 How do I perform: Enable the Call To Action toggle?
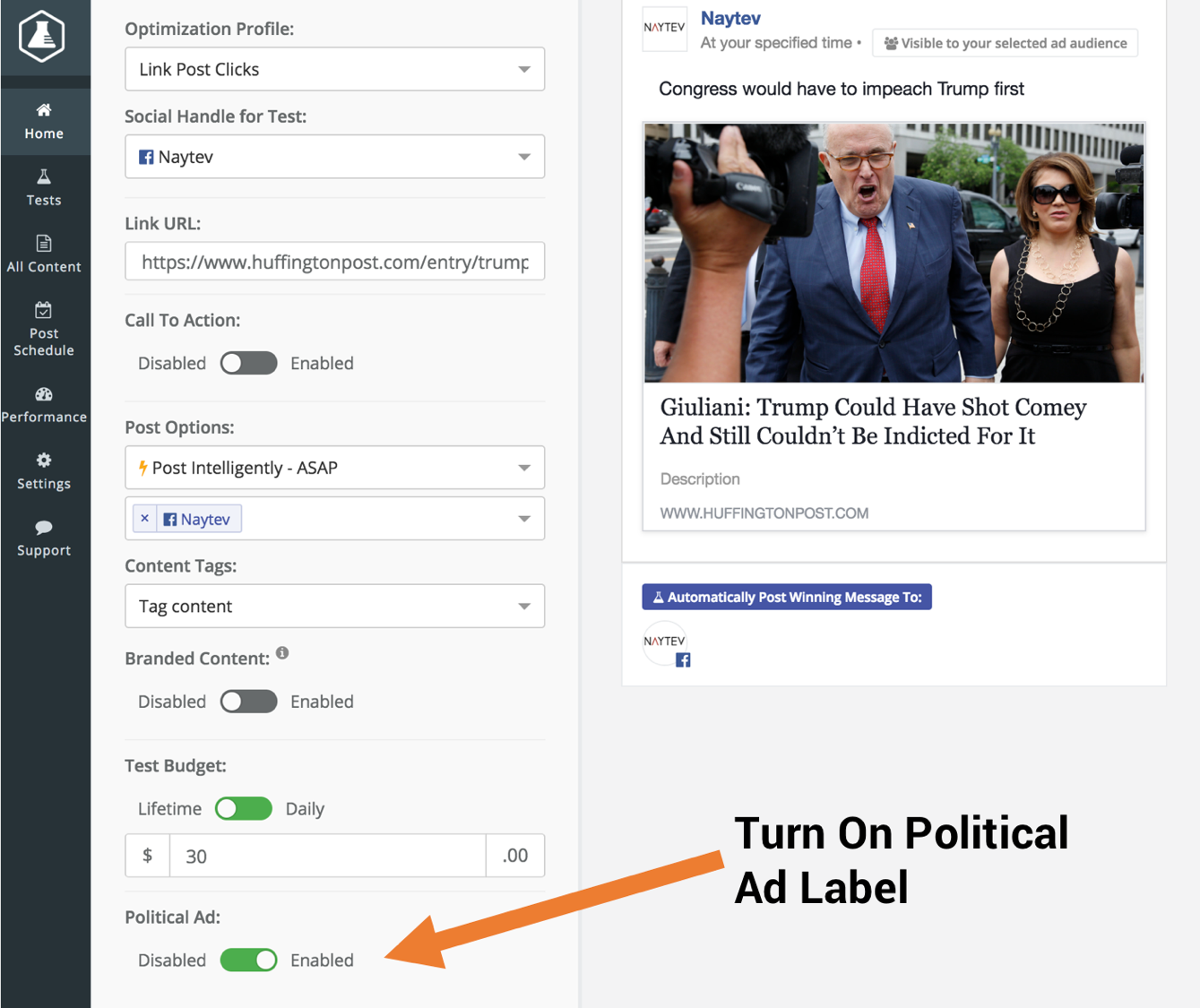point(249,363)
